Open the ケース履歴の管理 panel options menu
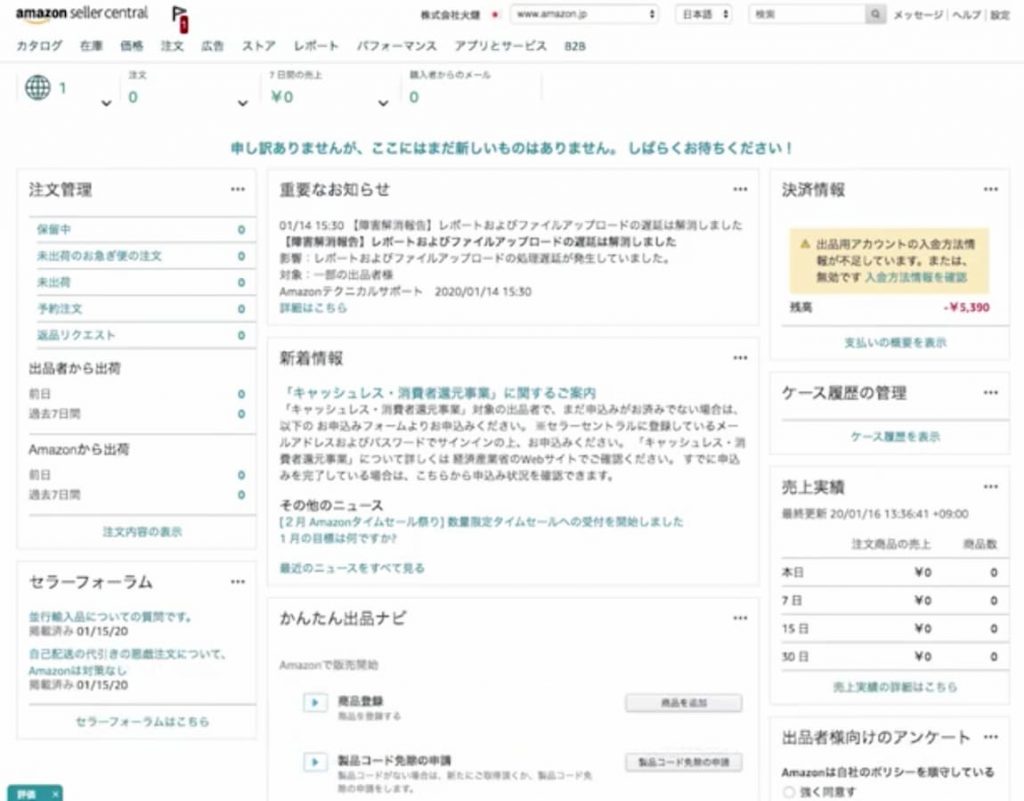This screenshot has height=801, width=1024. click(x=991, y=392)
